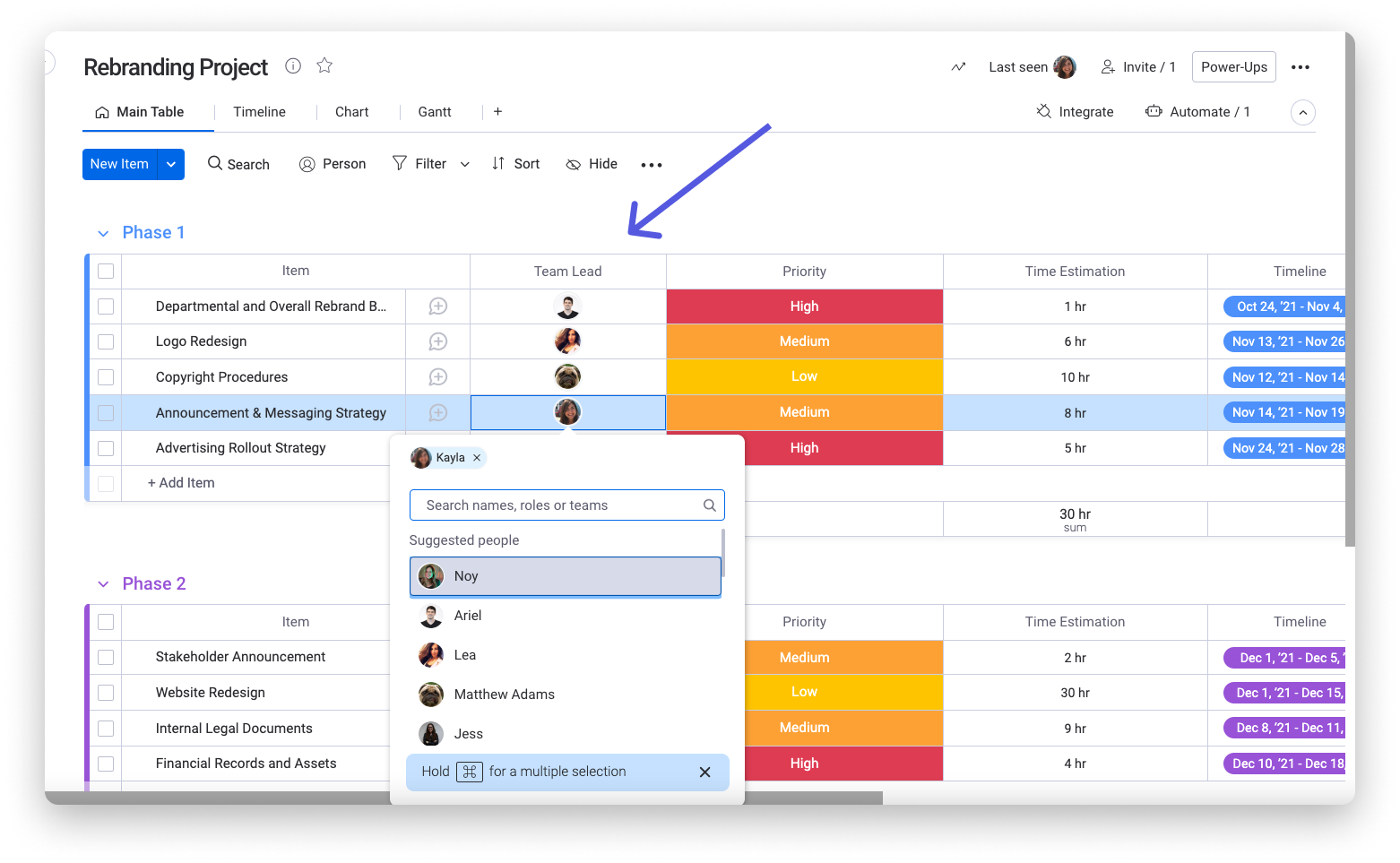Tick the Stakeholder Announcement checkbox

pos(106,657)
